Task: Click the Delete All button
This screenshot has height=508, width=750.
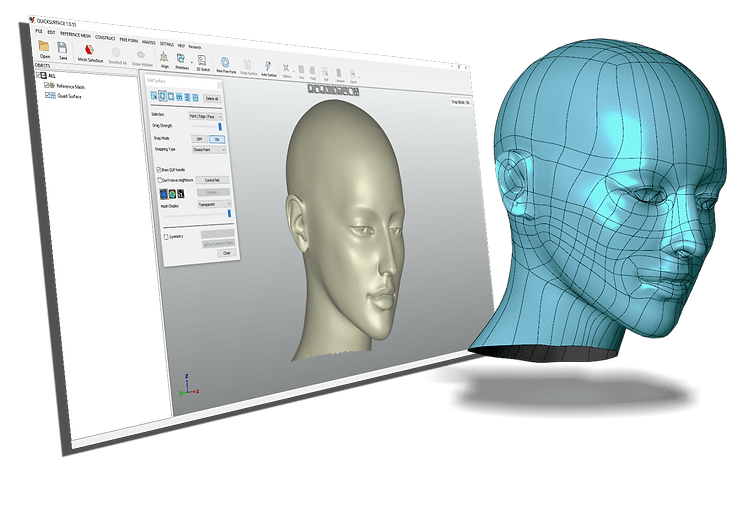Action: [x=211, y=99]
